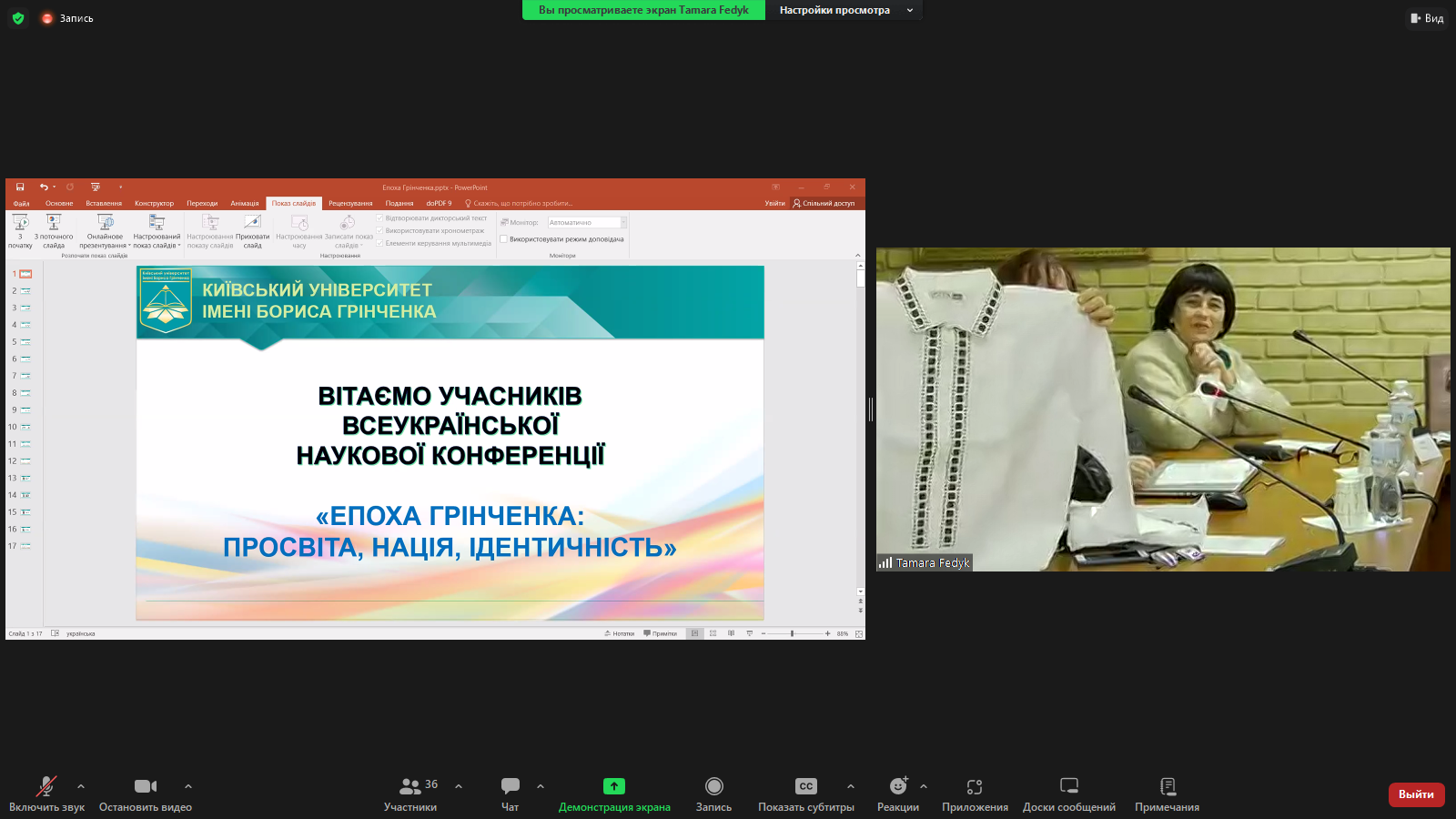Click the green encryption shield icon

click(18, 18)
